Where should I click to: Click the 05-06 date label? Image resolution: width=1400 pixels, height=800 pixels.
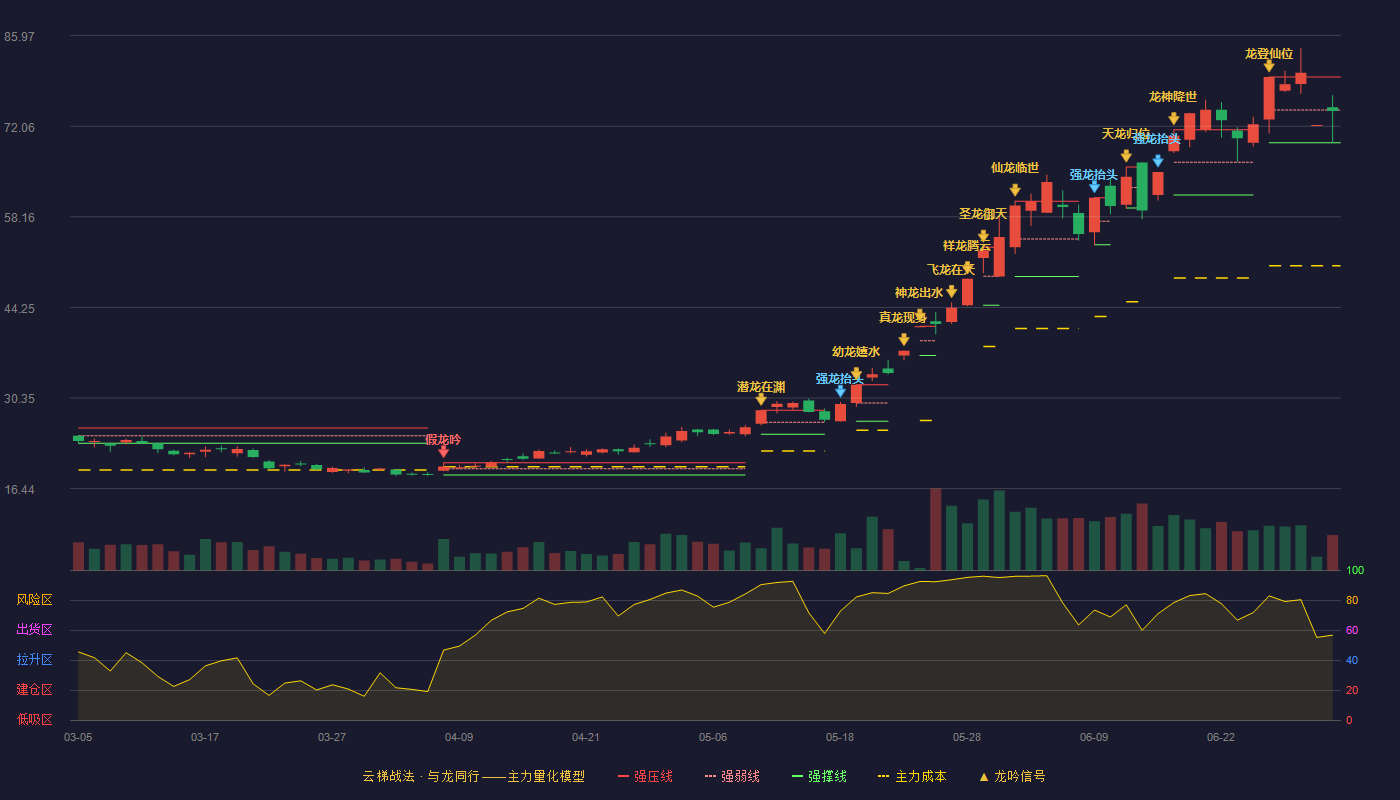713,737
